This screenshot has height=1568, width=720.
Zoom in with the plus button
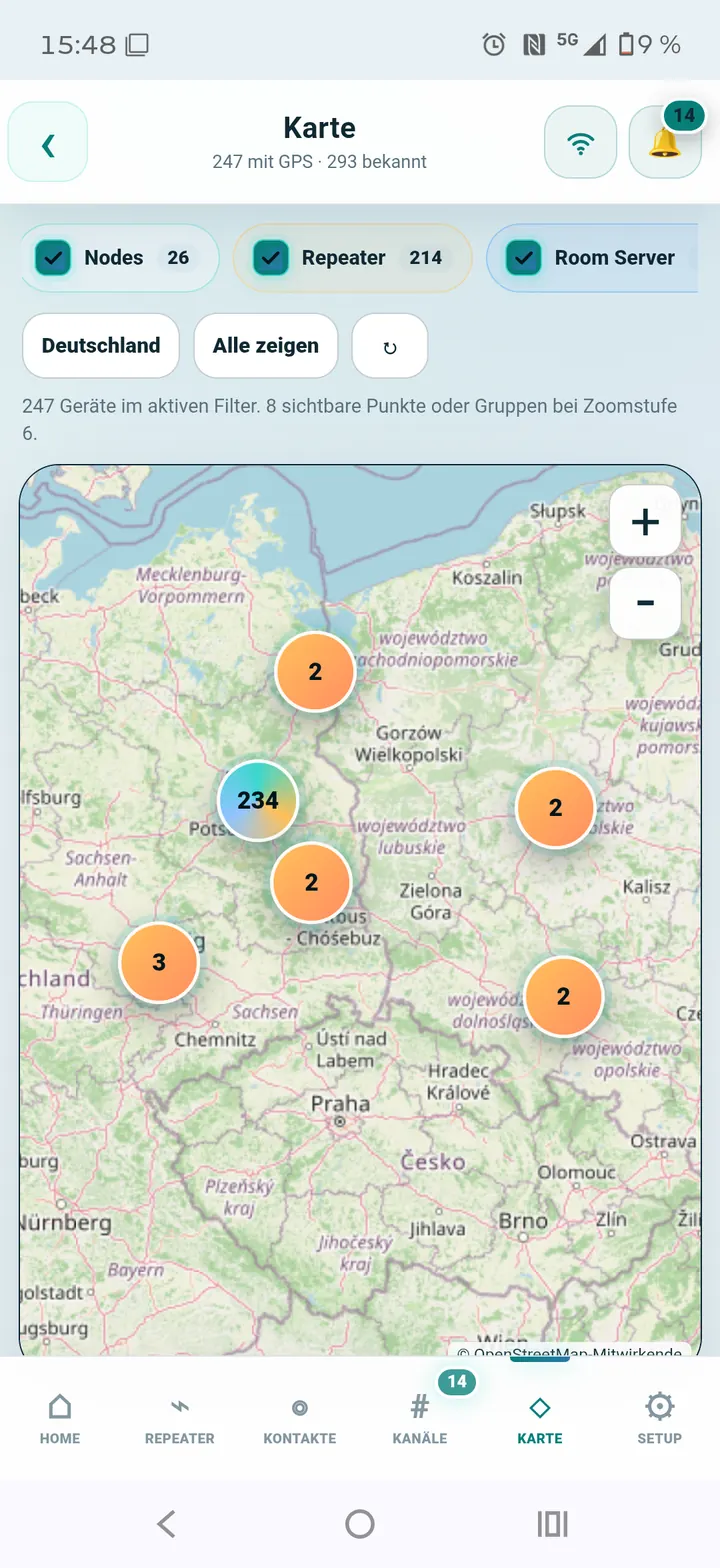tap(645, 521)
